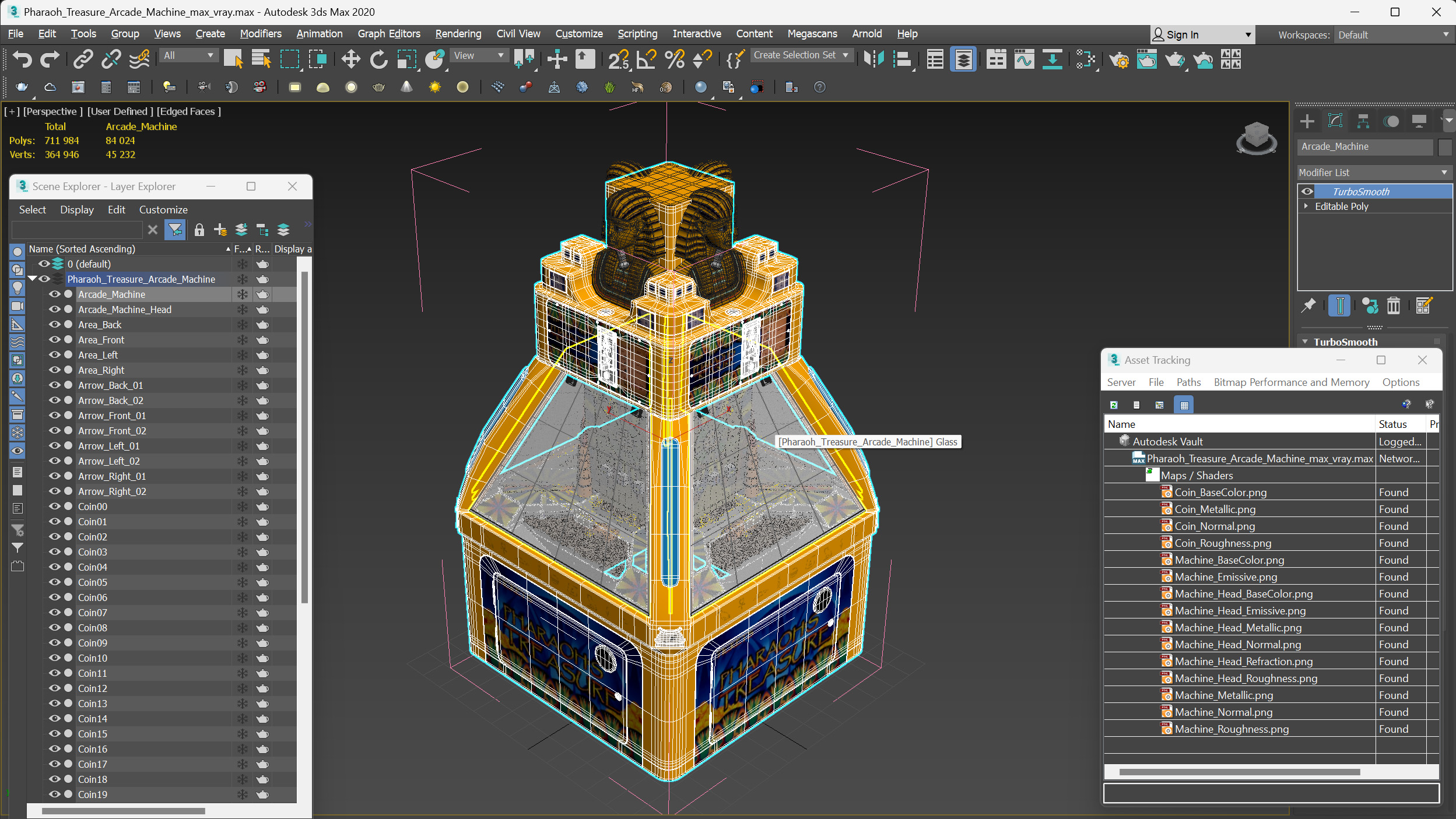Open the Modifier List dropdown
Image resolution: width=1456 pixels, height=819 pixels.
[x=1374, y=173]
